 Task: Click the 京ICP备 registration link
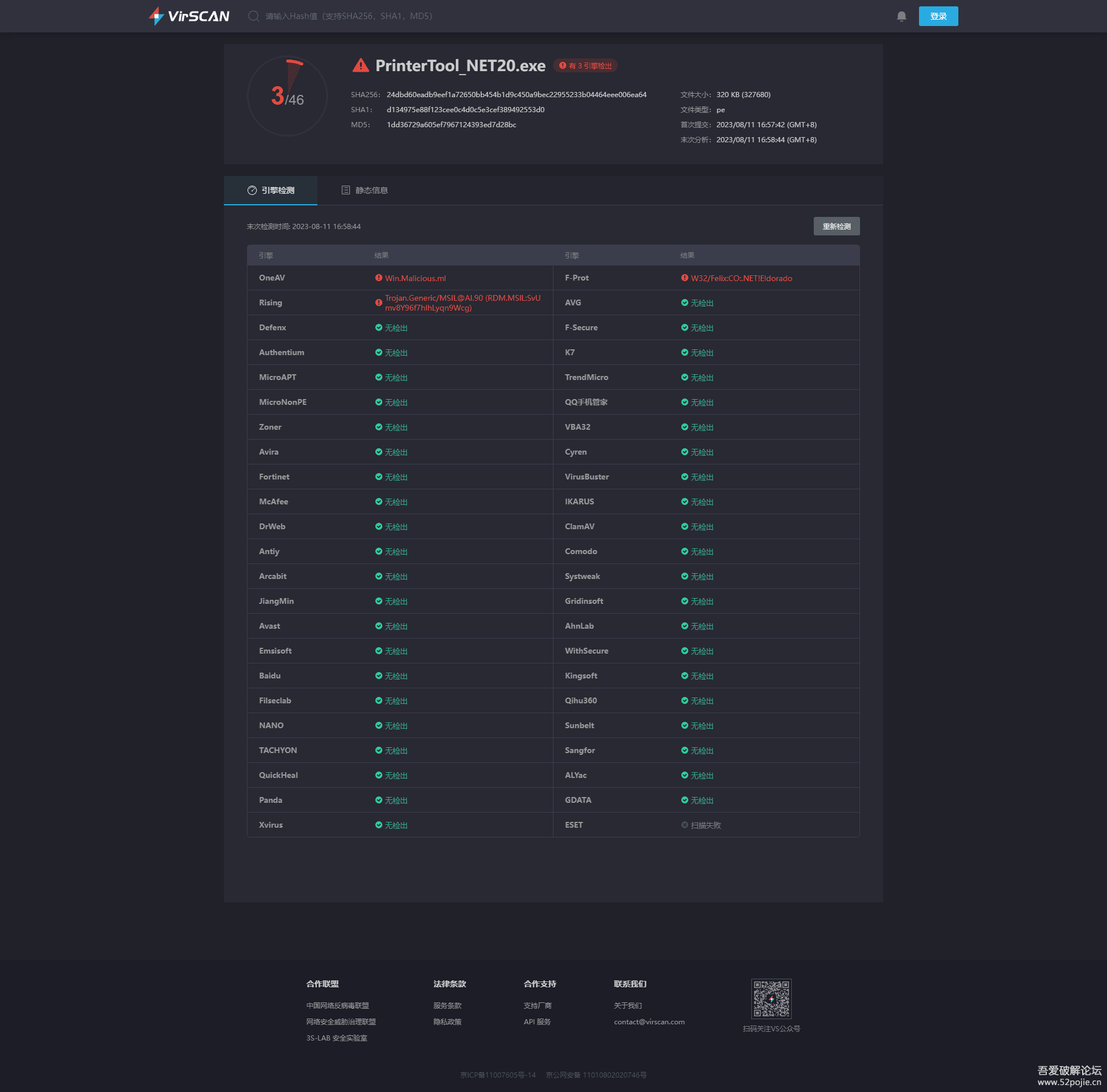click(x=498, y=1075)
